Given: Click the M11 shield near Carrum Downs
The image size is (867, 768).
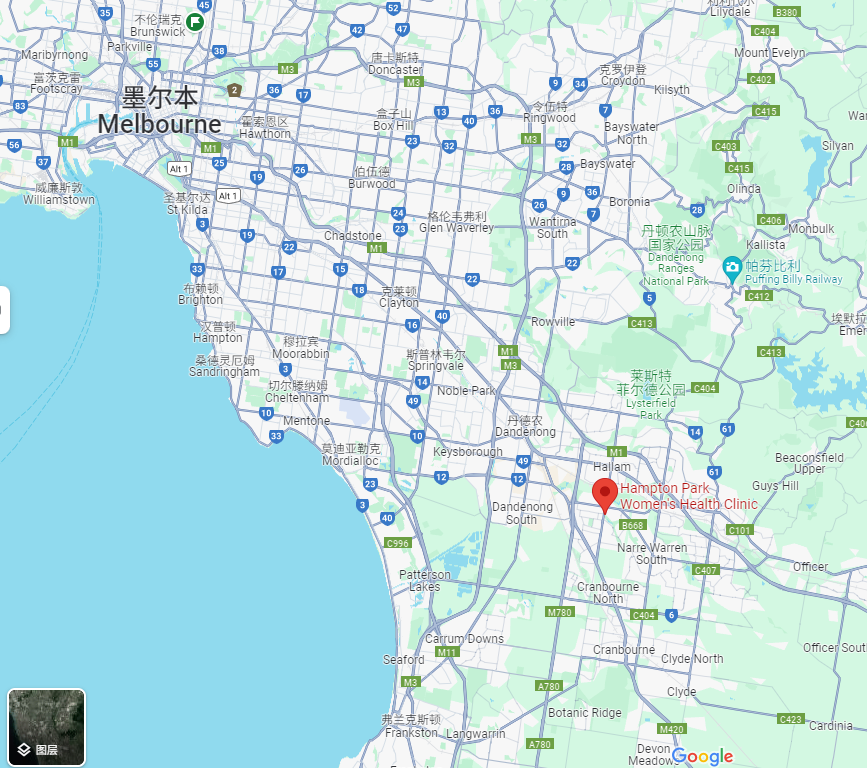Looking at the screenshot, I should (x=446, y=652).
